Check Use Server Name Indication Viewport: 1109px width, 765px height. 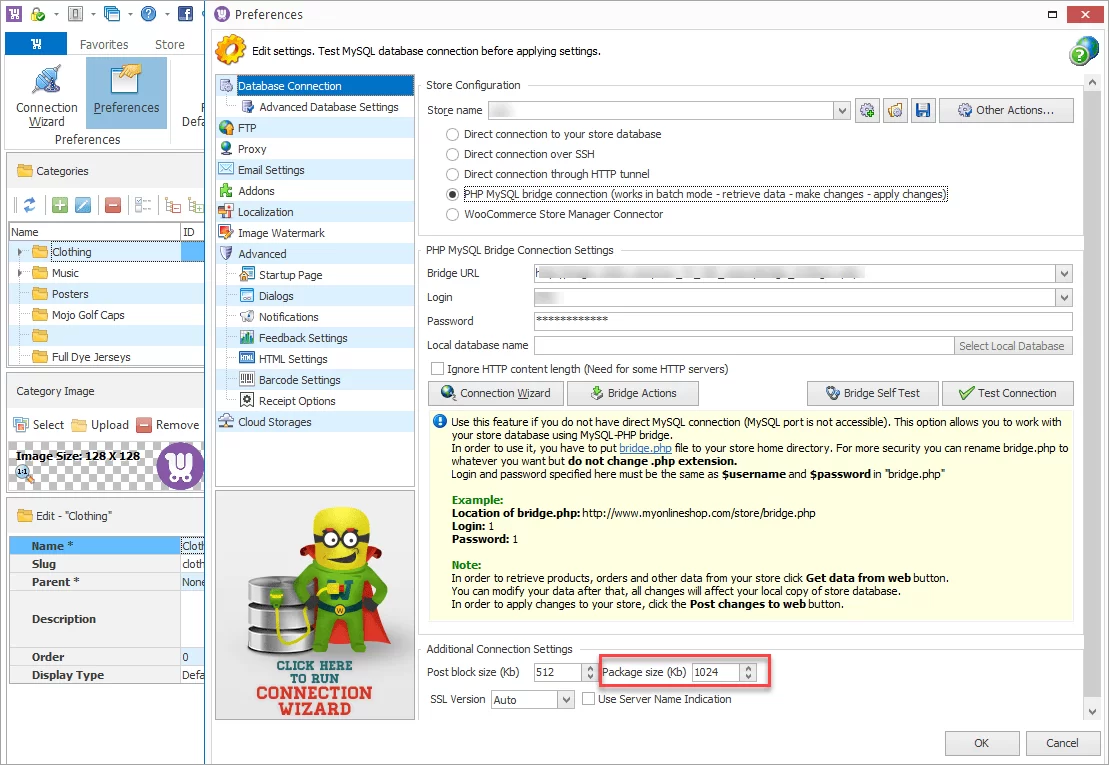[589, 699]
